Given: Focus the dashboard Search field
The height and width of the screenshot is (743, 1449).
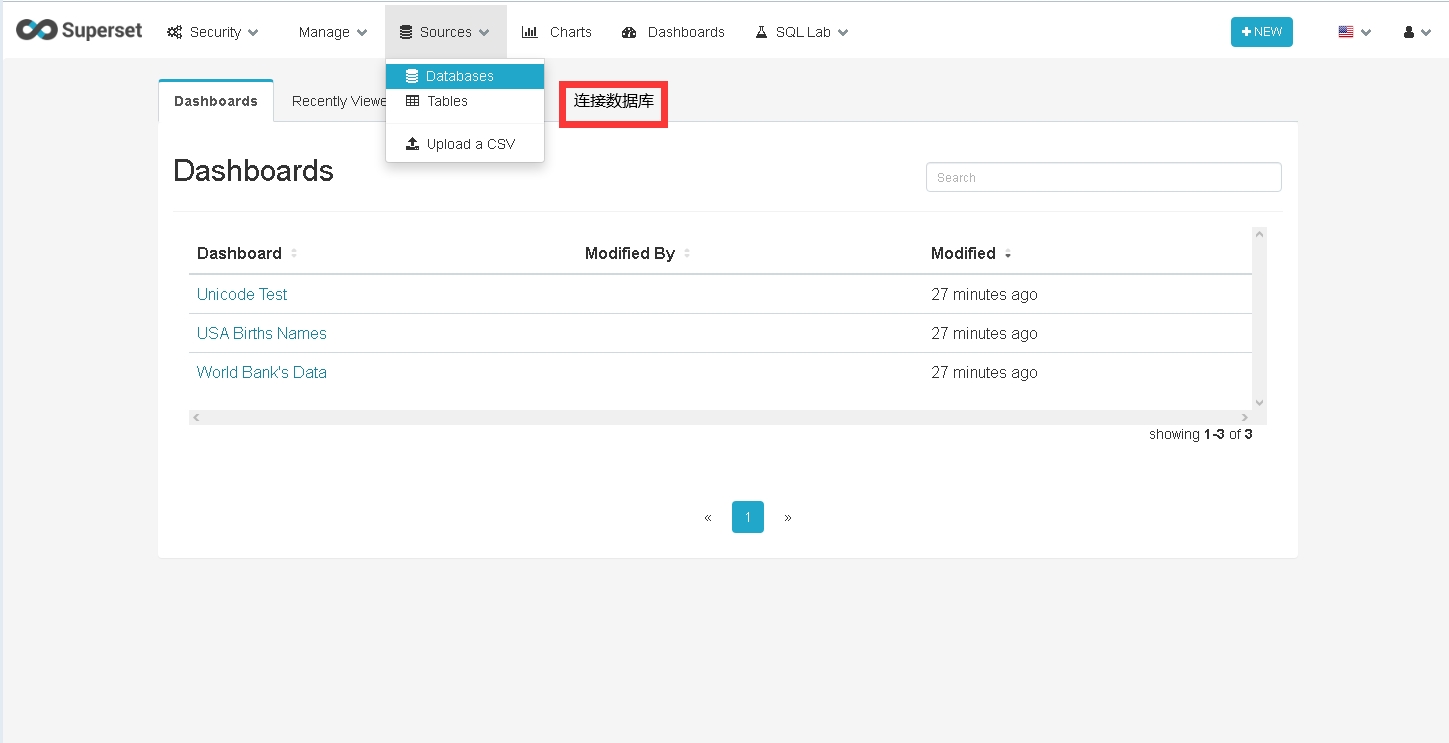Looking at the screenshot, I should pos(1104,177).
